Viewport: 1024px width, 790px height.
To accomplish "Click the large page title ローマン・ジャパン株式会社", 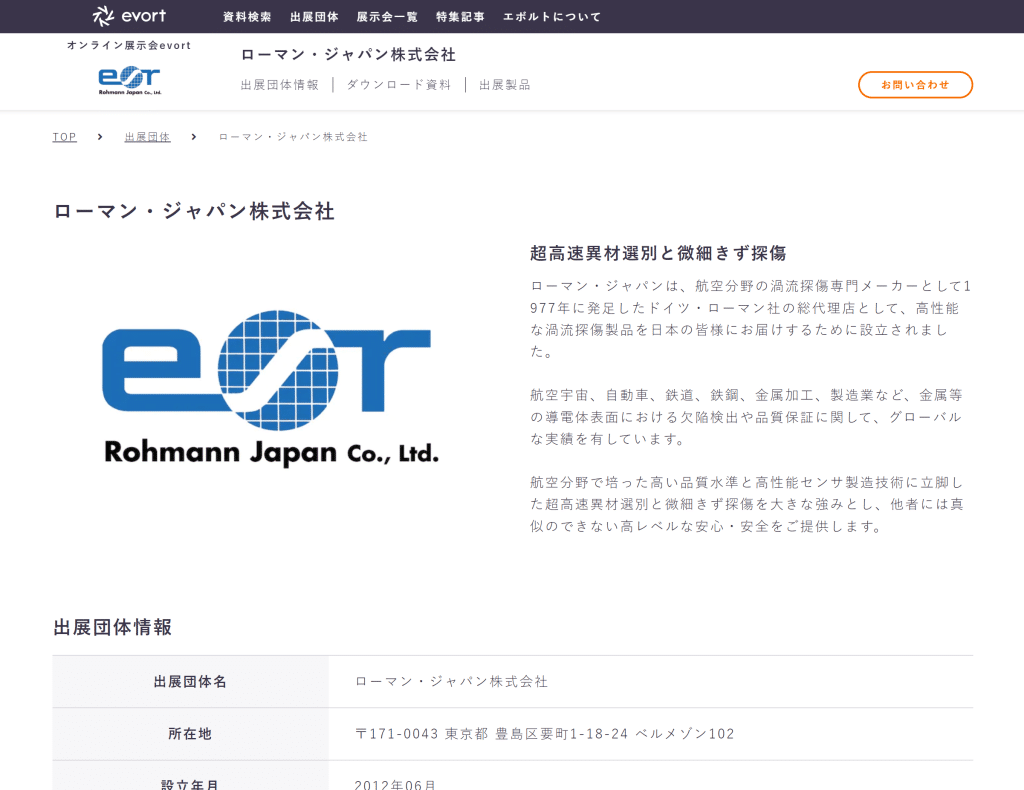I will click(x=194, y=212).
